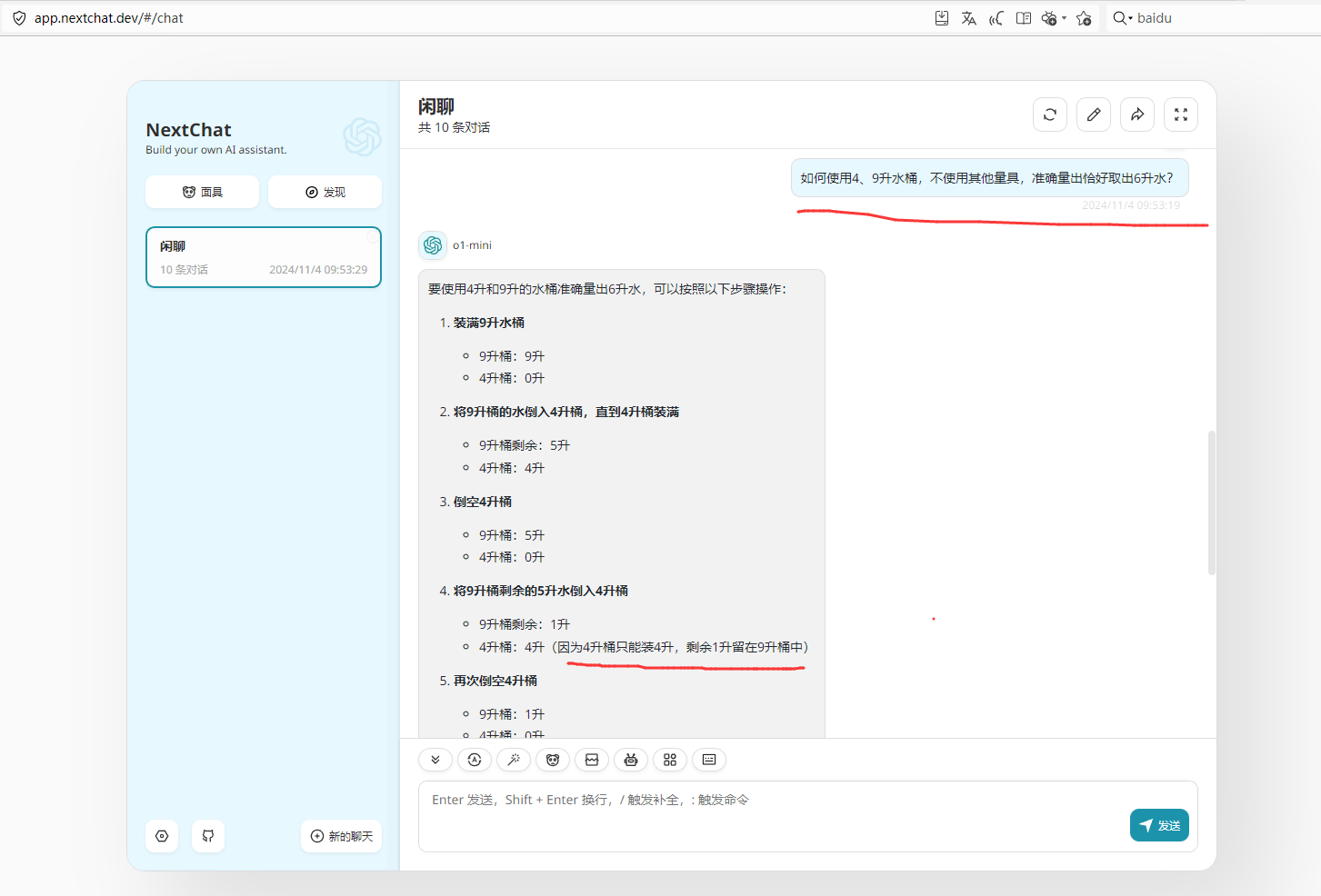The image size is (1321, 896).
Task: Toggle the browser reader view icon
Action: (1024, 18)
